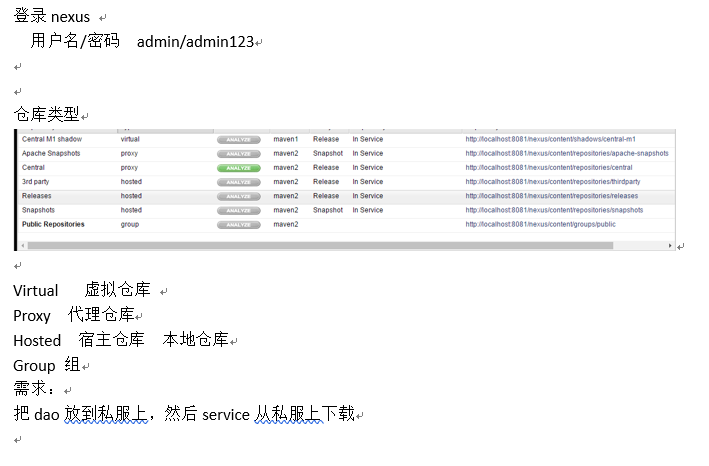The image size is (709, 466).
Task: Click 'hosted' type in Snapshots row
Action: coord(131,210)
